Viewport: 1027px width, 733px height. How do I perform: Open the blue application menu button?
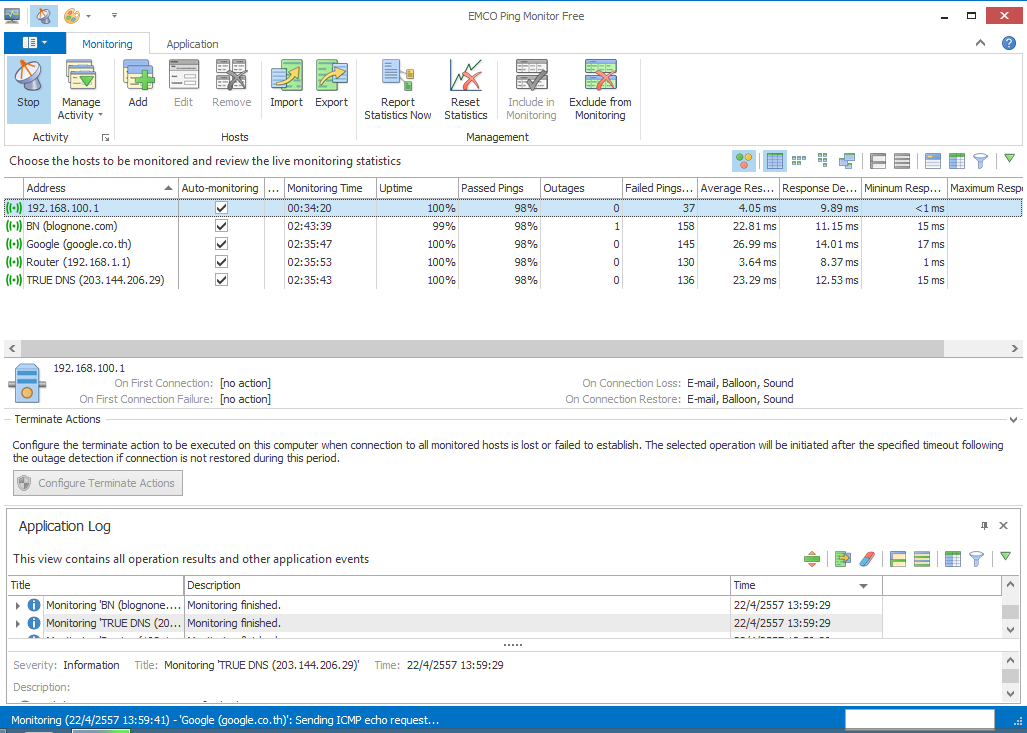point(35,43)
